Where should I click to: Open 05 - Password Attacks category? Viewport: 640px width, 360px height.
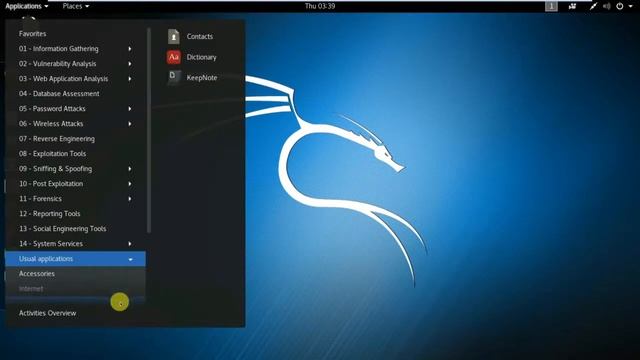click(52, 109)
